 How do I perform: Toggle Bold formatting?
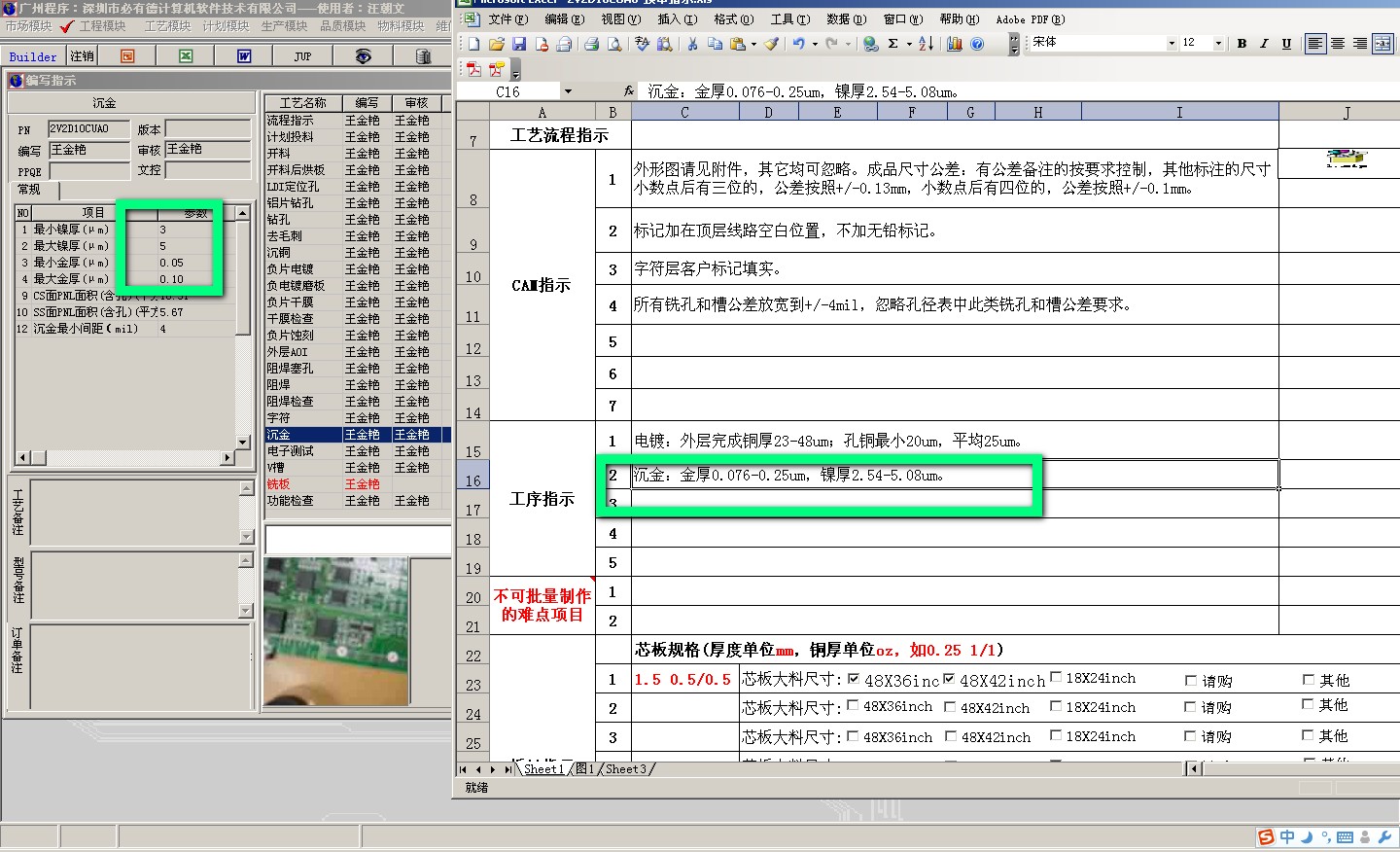pyautogui.click(x=1242, y=43)
